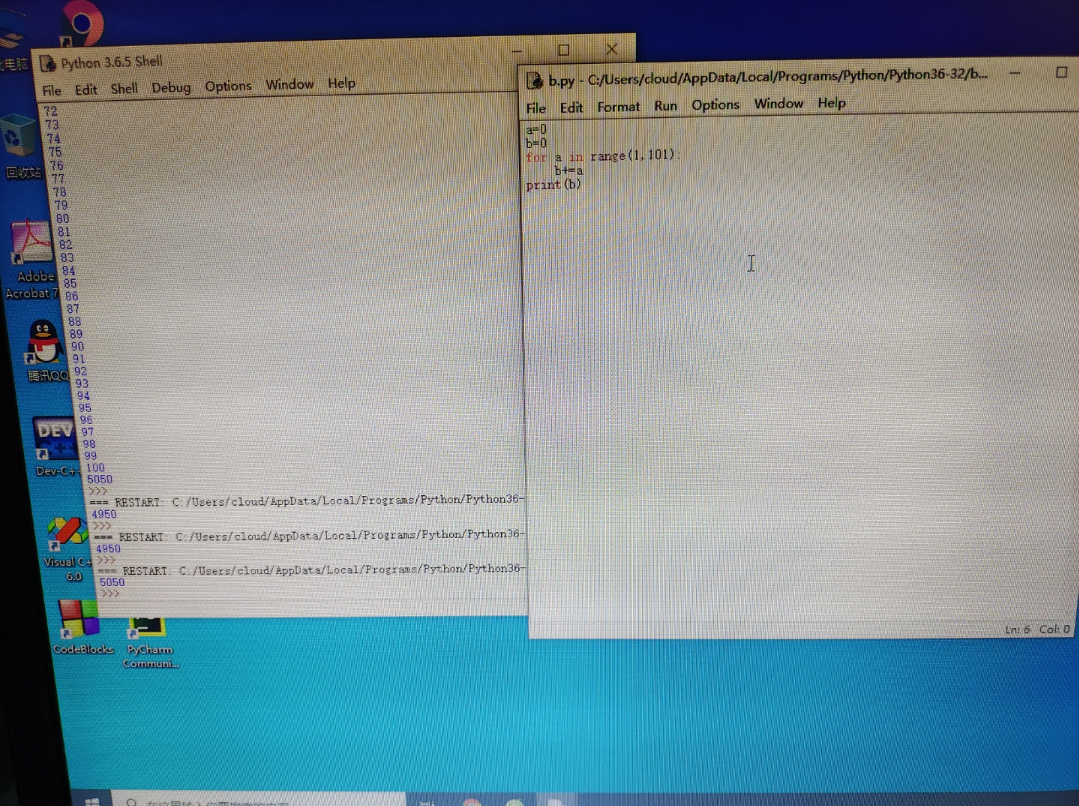
Task: Click output number '72' in Shell
Action: point(50,111)
